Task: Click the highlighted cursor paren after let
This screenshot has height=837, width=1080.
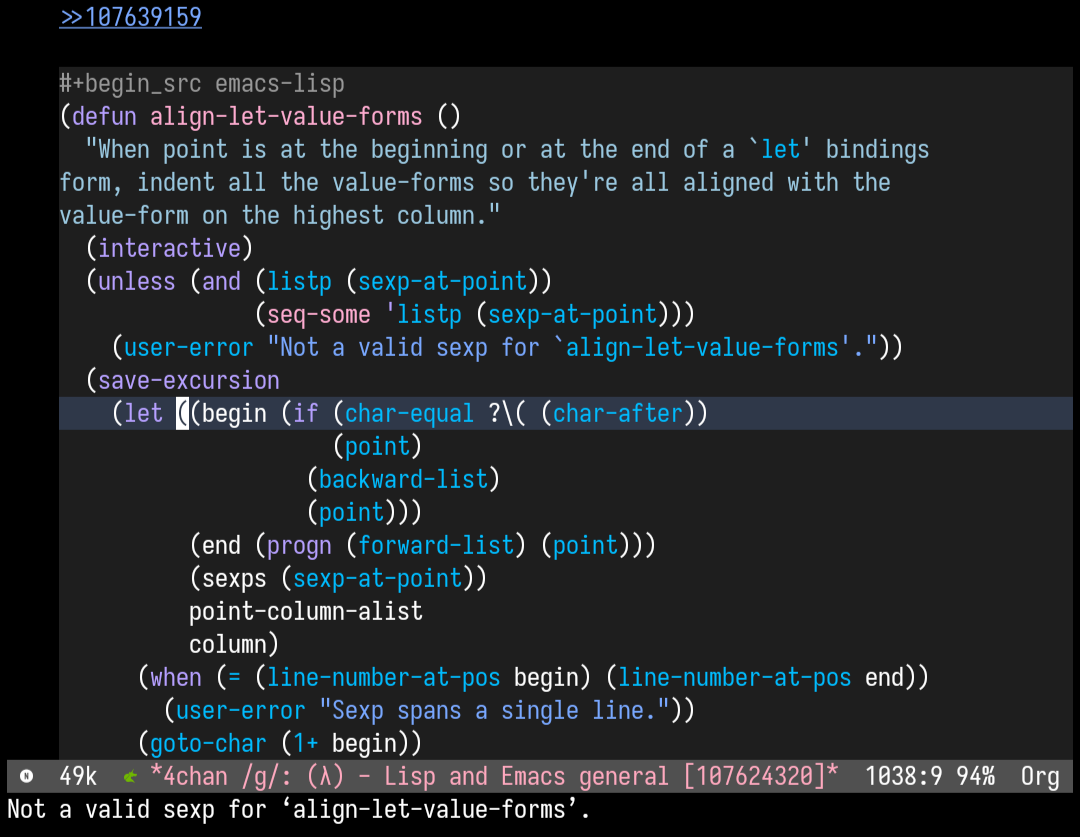Action: (183, 413)
